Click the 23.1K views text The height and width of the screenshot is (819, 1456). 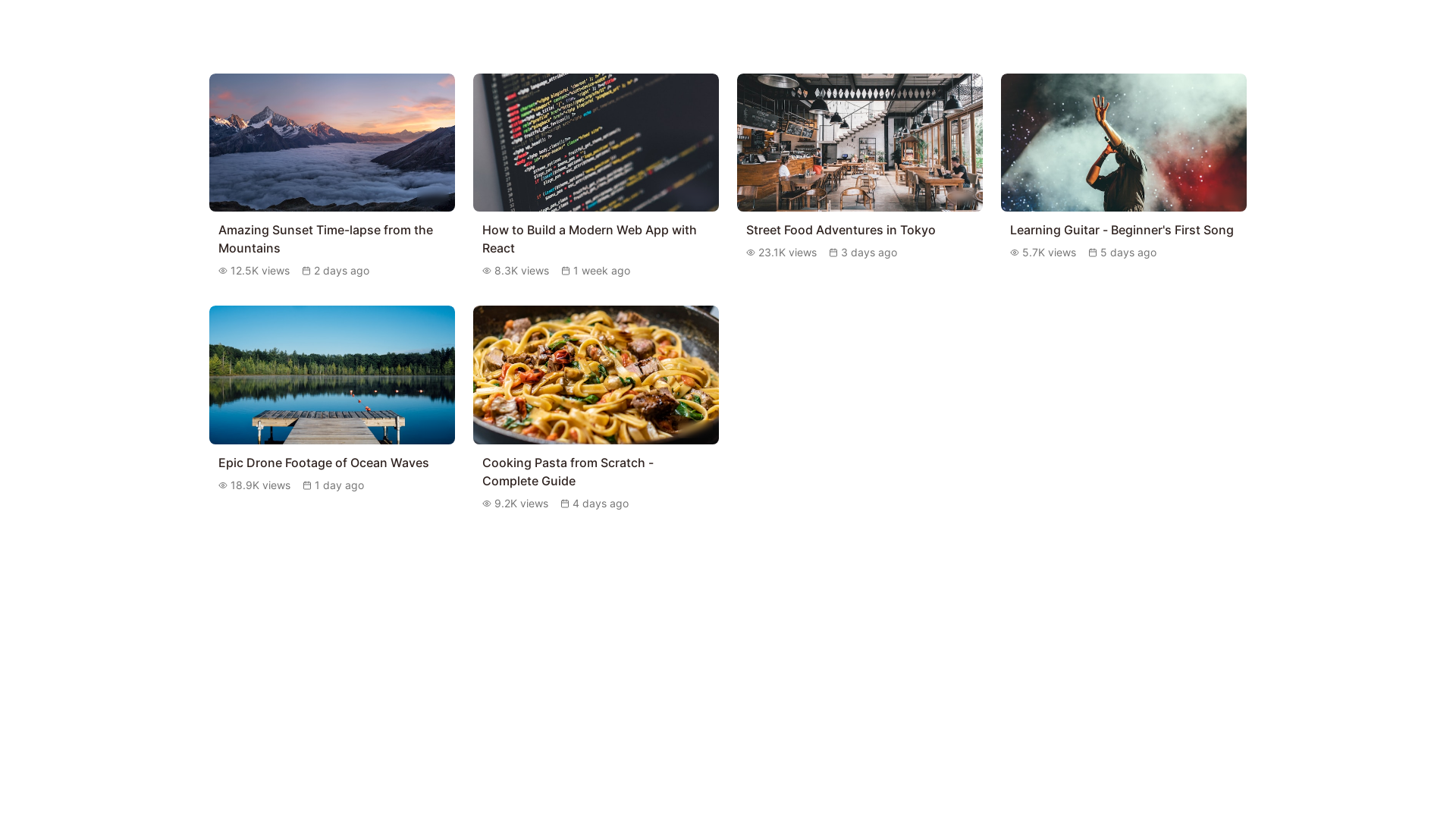(787, 253)
